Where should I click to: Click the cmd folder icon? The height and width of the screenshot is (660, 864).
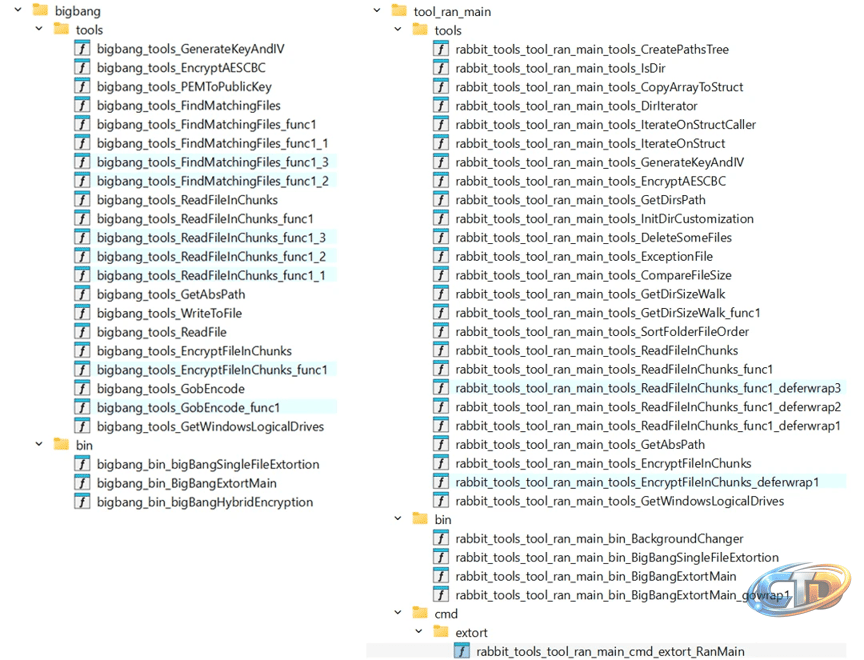click(420, 613)
